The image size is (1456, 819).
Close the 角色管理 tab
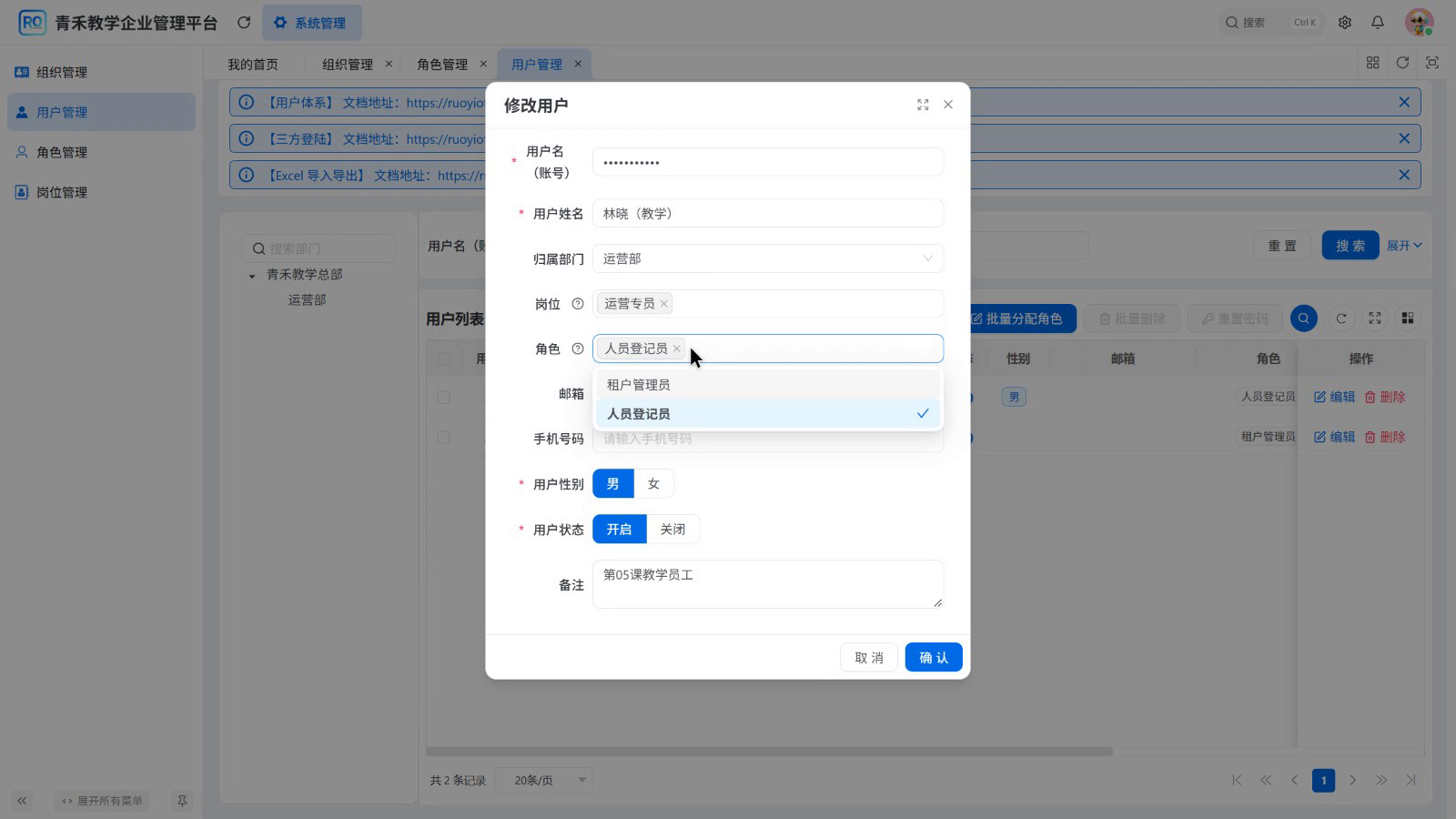pos(483,64)
